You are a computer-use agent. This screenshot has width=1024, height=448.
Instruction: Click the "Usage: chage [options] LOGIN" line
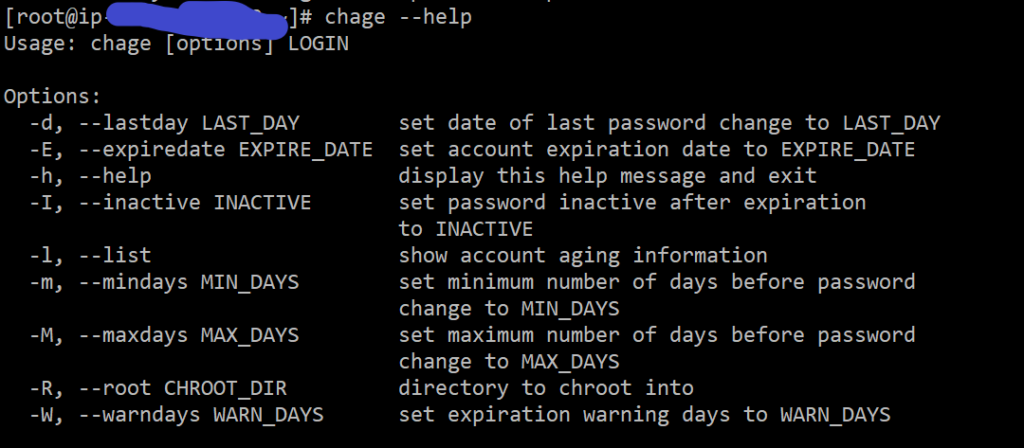click(x=176, y=44)
